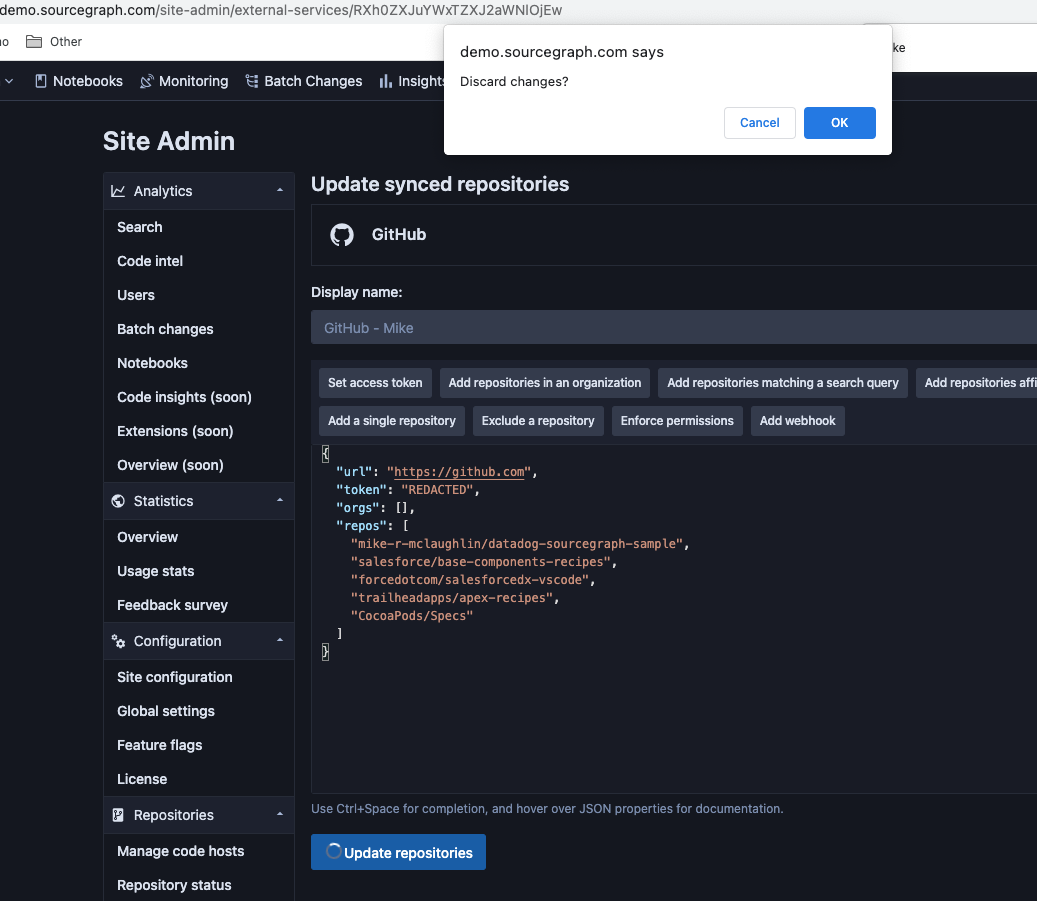Collapse the Configuration section arrow

click(x=280, y=640)
